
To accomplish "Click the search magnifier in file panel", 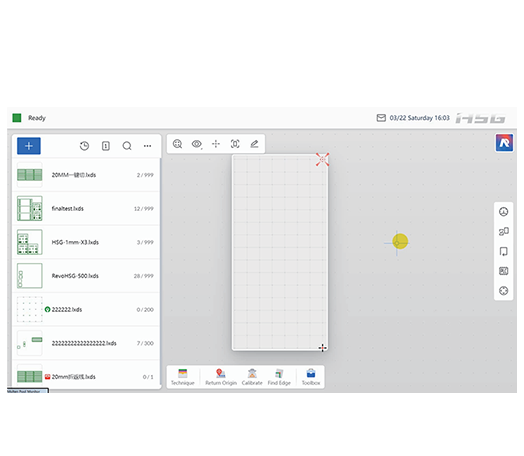I will 127,146.
